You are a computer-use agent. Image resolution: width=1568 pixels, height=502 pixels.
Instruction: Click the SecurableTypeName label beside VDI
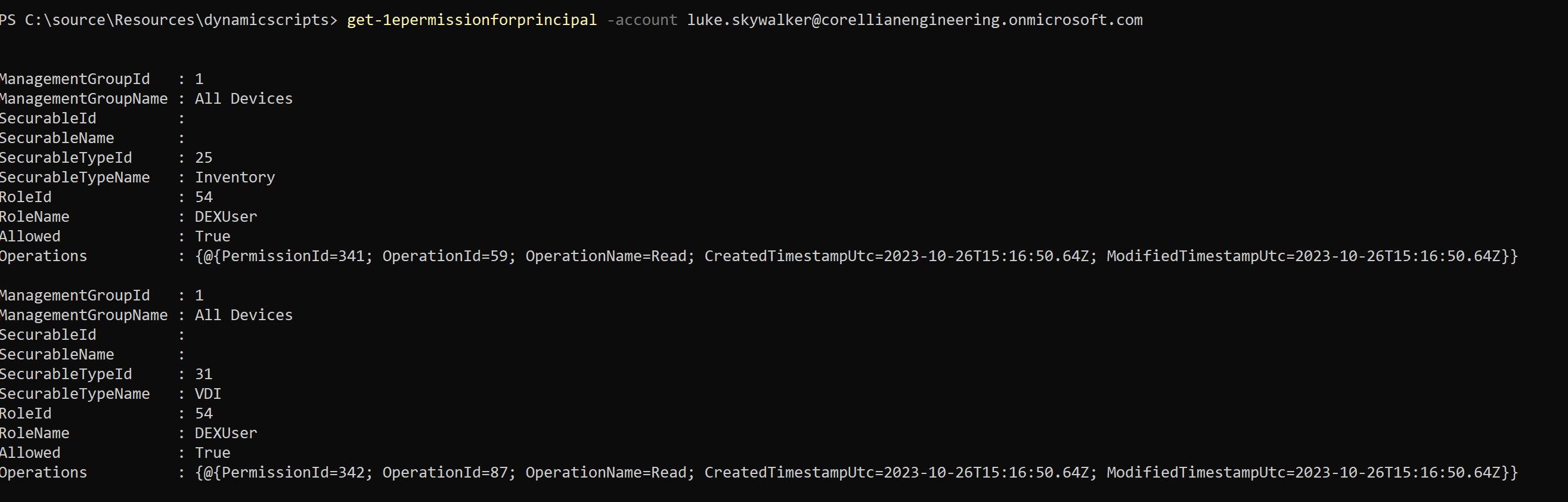click(x=75, y=394)
